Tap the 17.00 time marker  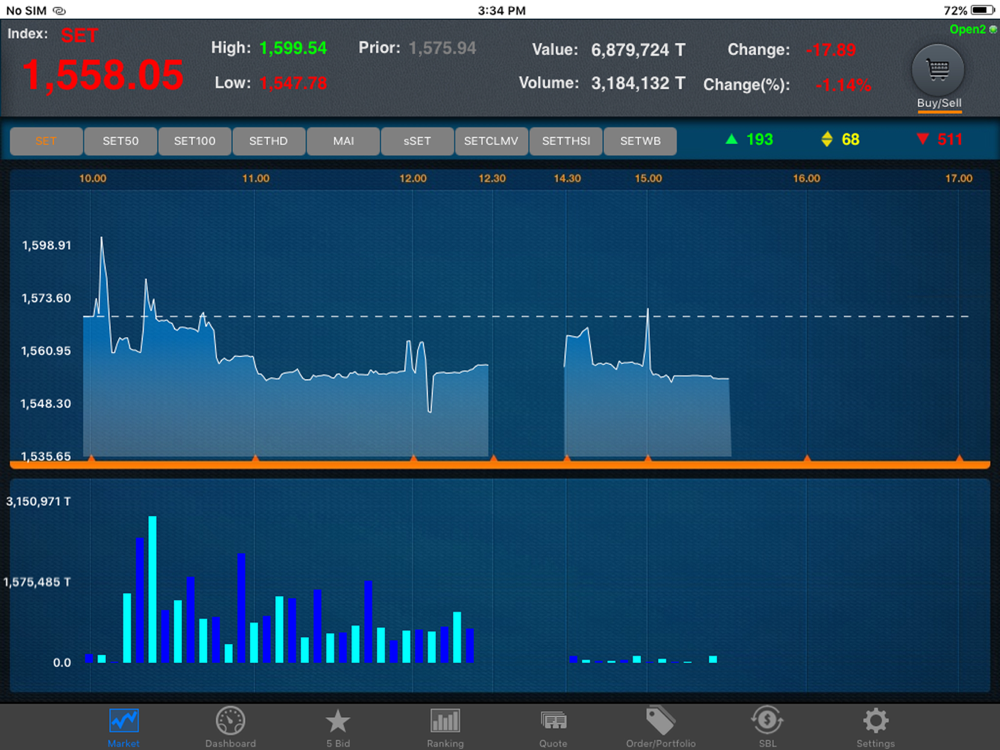[x=959, y=179]
